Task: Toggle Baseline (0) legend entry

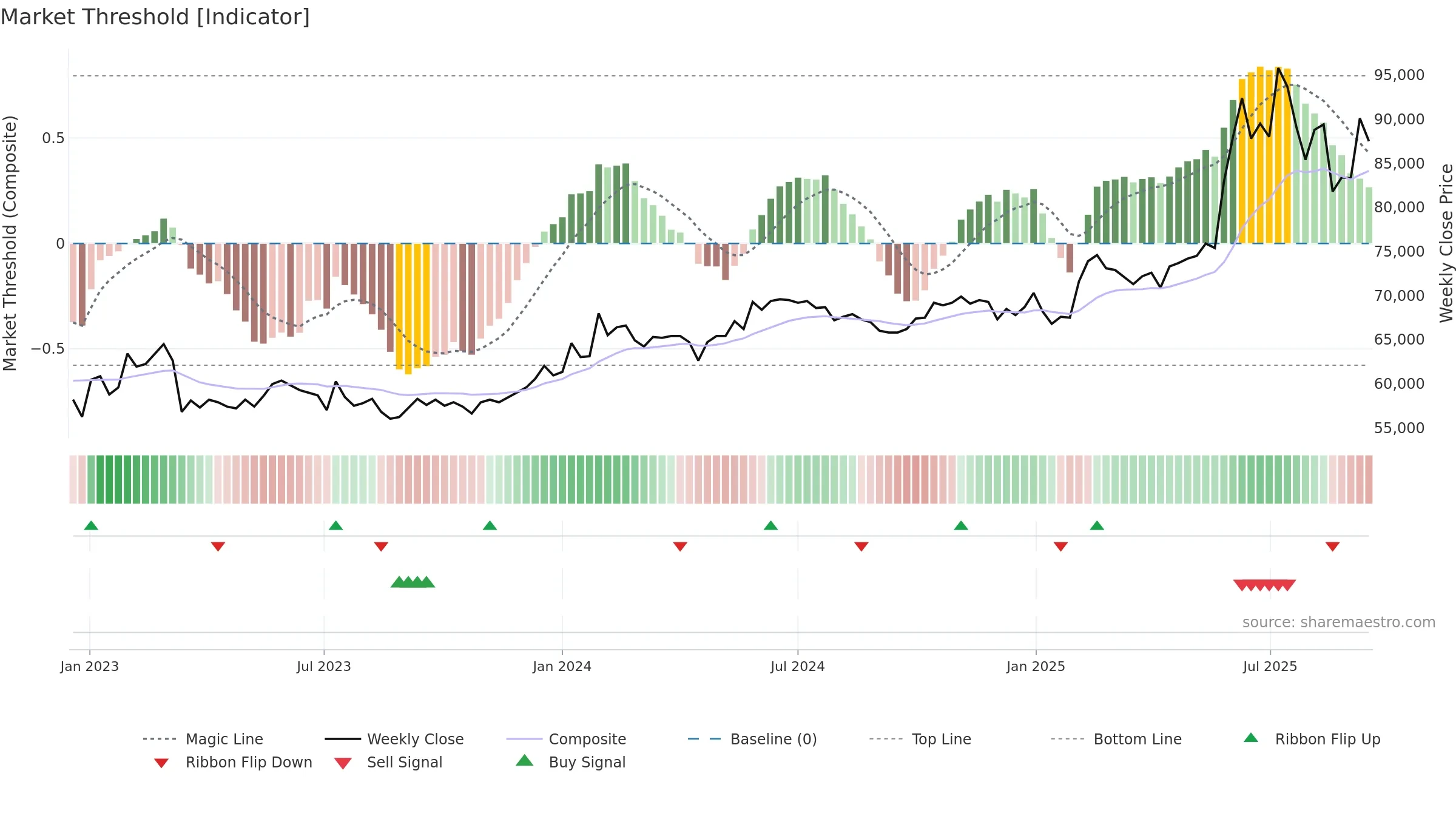Action: [x=752, y=739]
